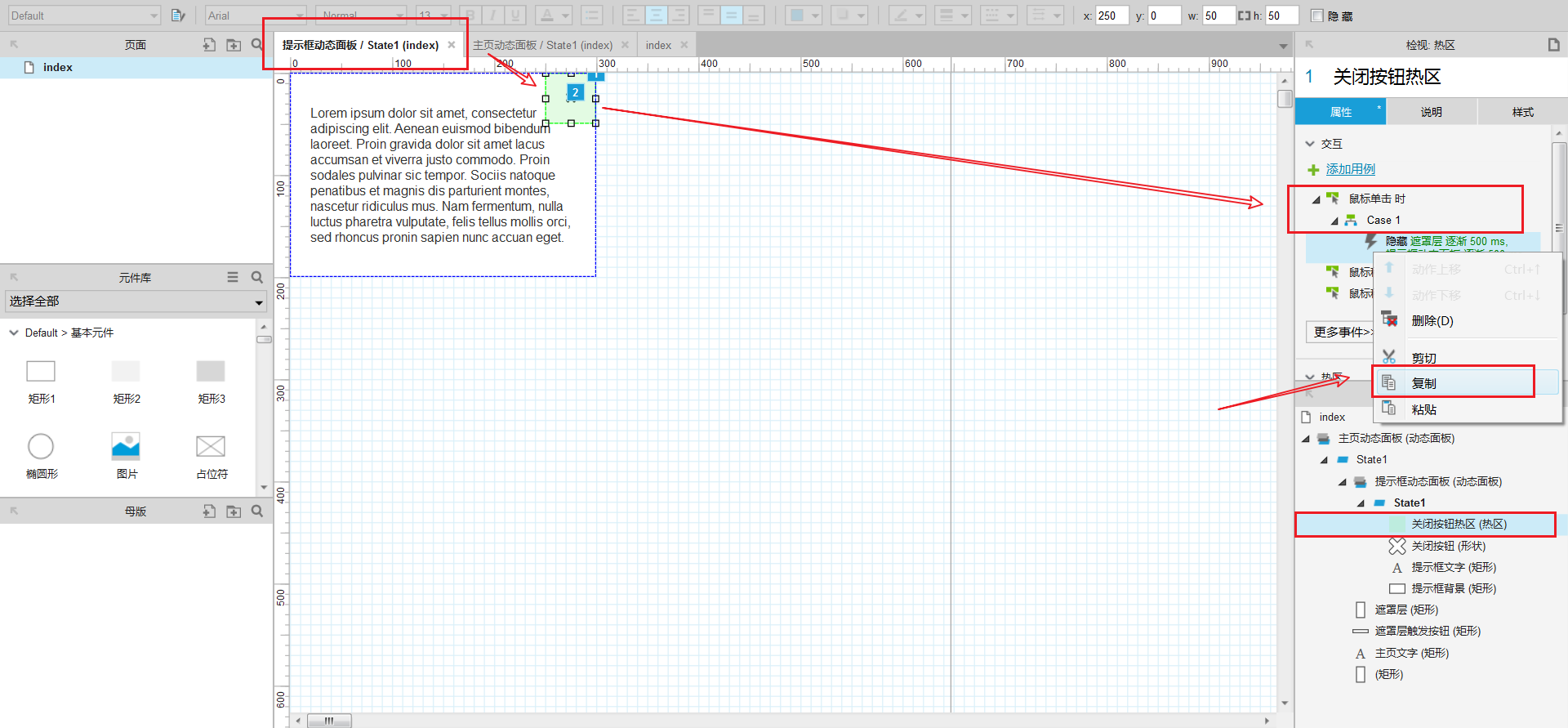The height and width of the screenshot is (728, 1568).
Task: Open the canvas tab list dropdown arrow
Action: (x=1283, y=46)
